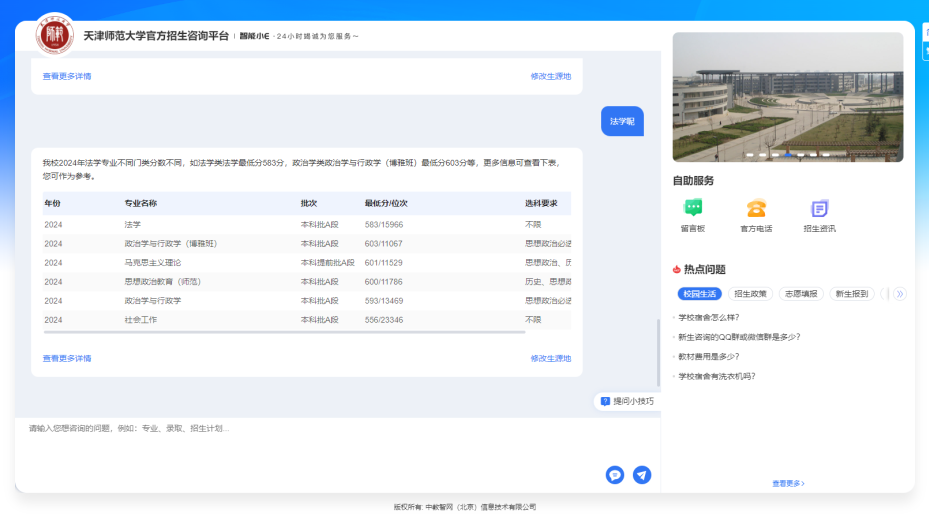Click the 提问小技巧 question tips icon
929x521 pixels.
[605, 401]
